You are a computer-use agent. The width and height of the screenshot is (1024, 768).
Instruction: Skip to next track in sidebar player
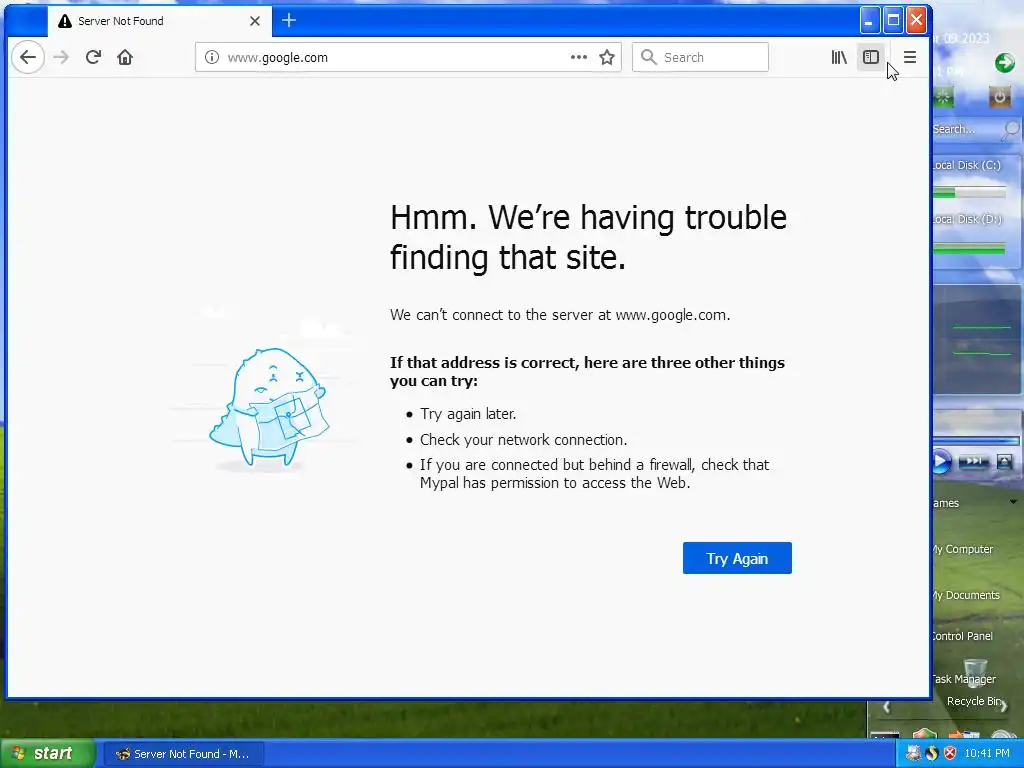973,462
